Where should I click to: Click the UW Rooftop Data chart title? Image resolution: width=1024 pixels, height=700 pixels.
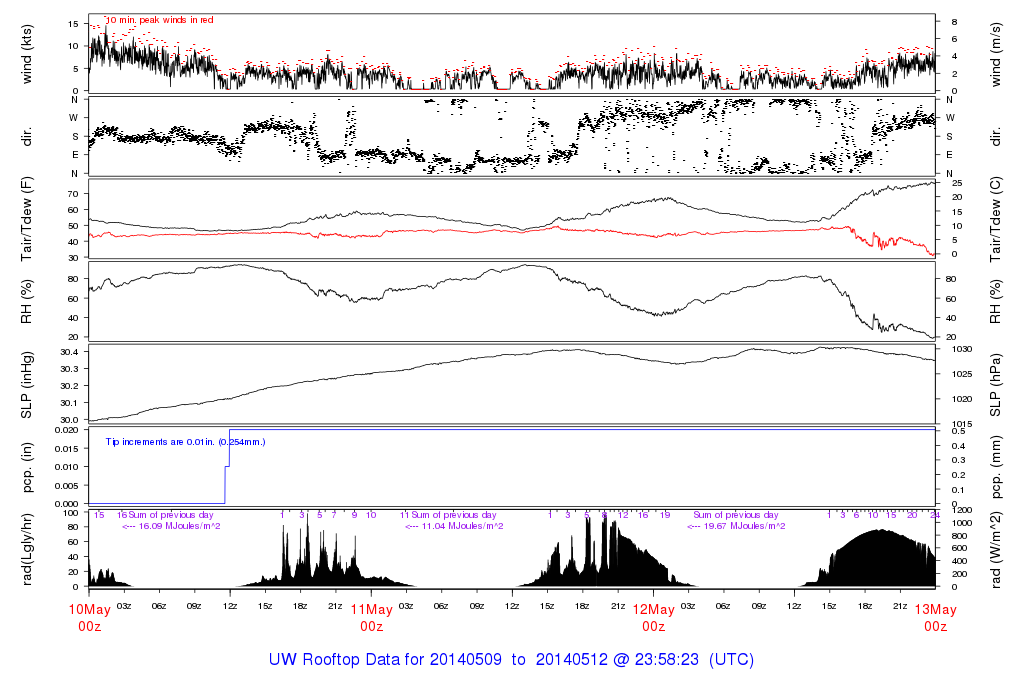click(511, 660)
